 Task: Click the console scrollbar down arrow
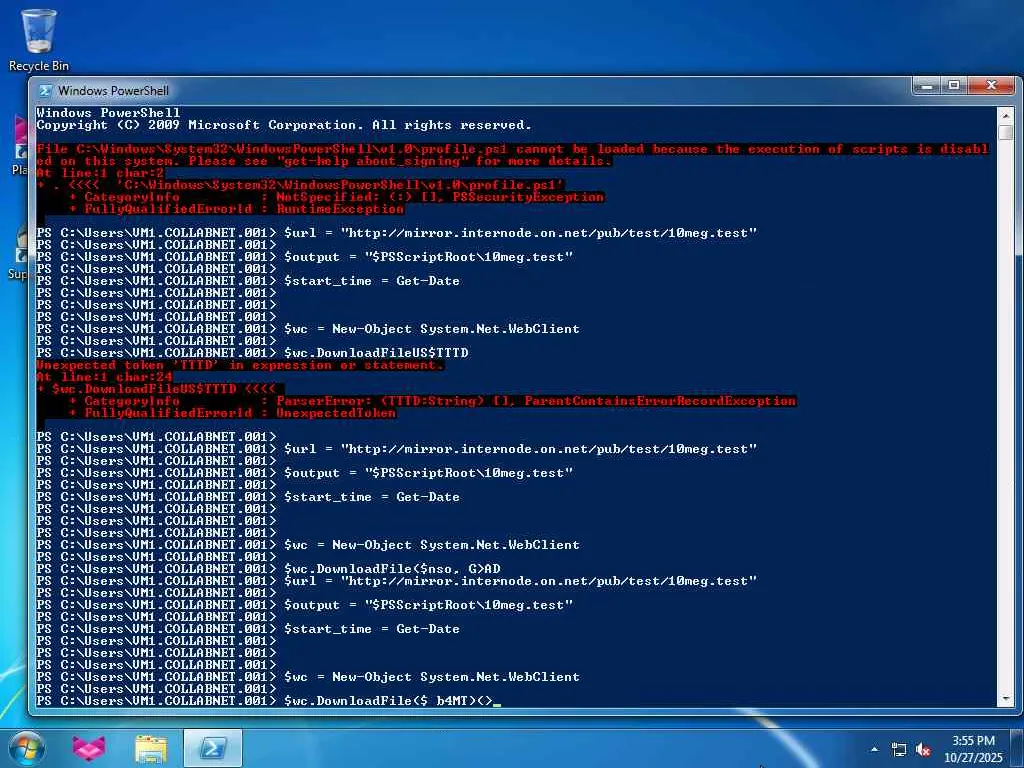1006,699
